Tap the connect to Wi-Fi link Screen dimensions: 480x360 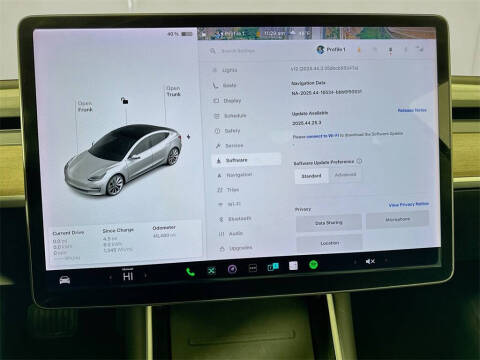tap(323, 136)
